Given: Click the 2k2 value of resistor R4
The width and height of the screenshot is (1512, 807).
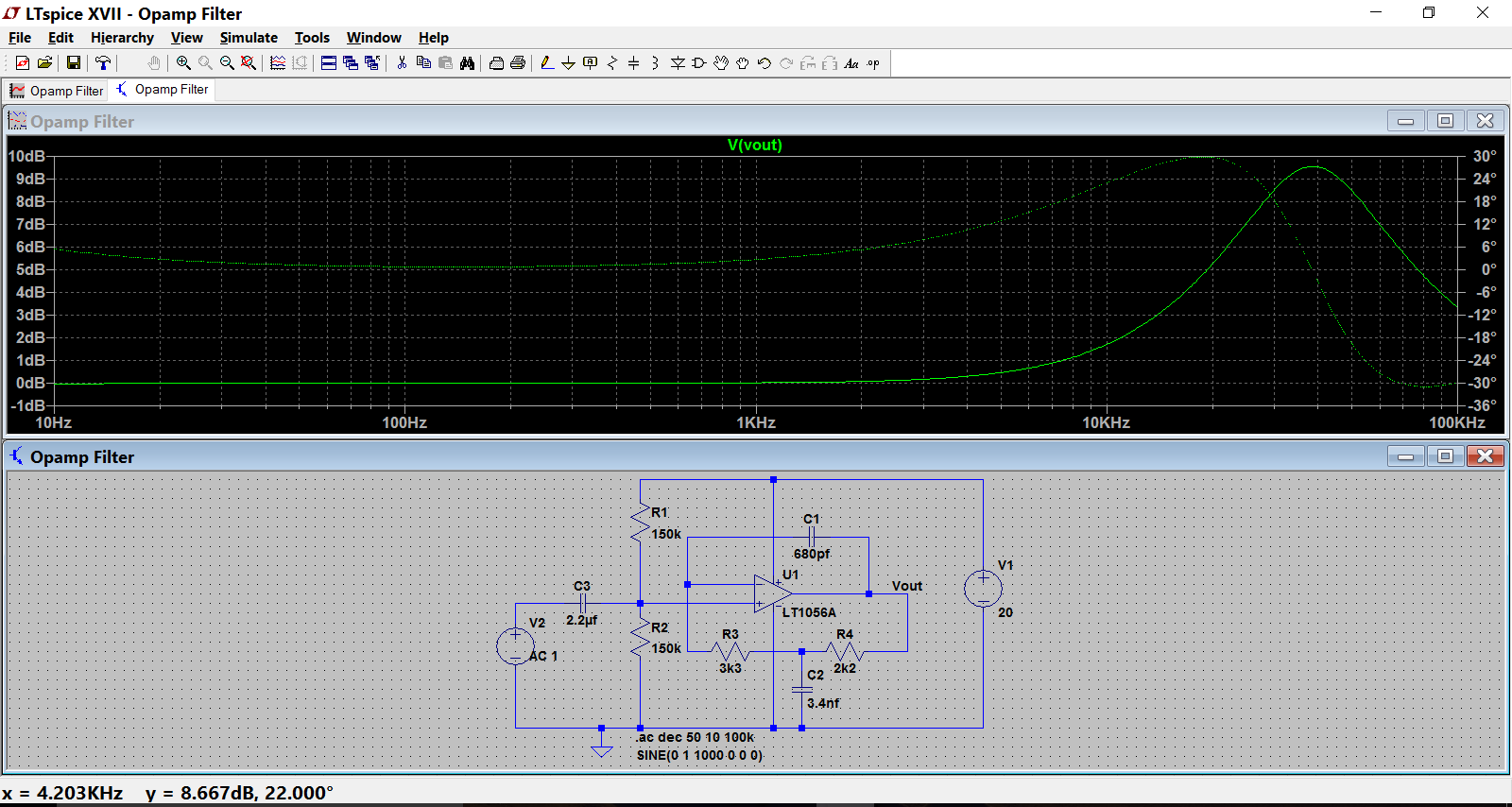Looking at the screenshot, I should tap(845, 668).
